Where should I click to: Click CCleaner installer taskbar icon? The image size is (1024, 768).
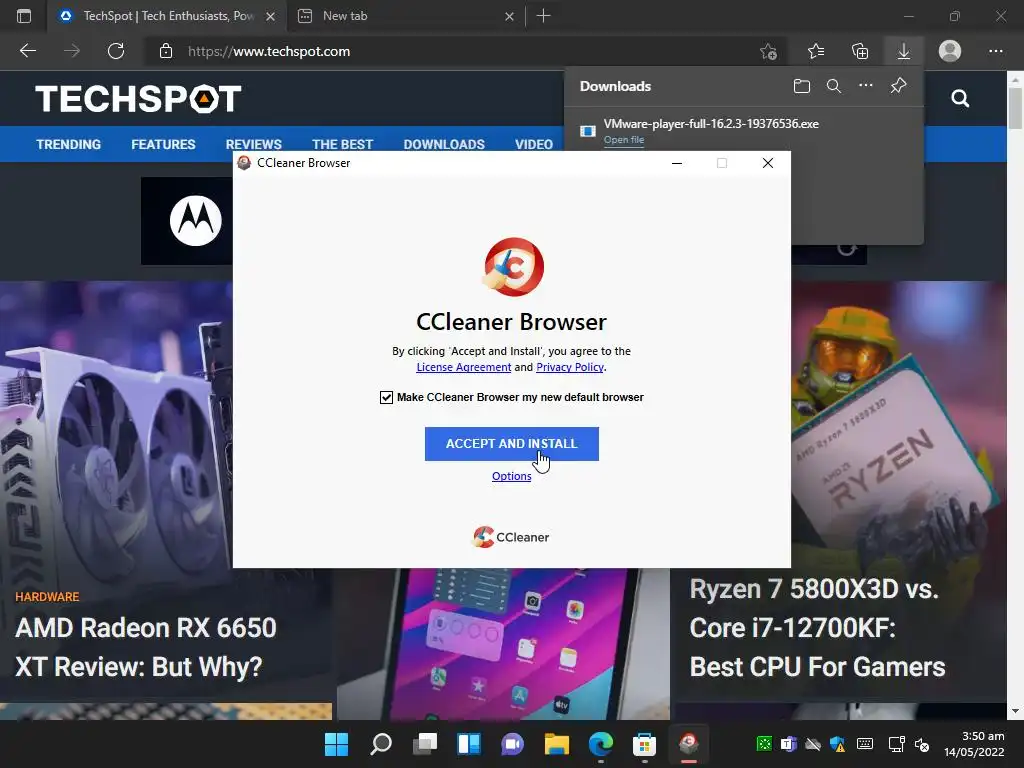click(688, 743)
